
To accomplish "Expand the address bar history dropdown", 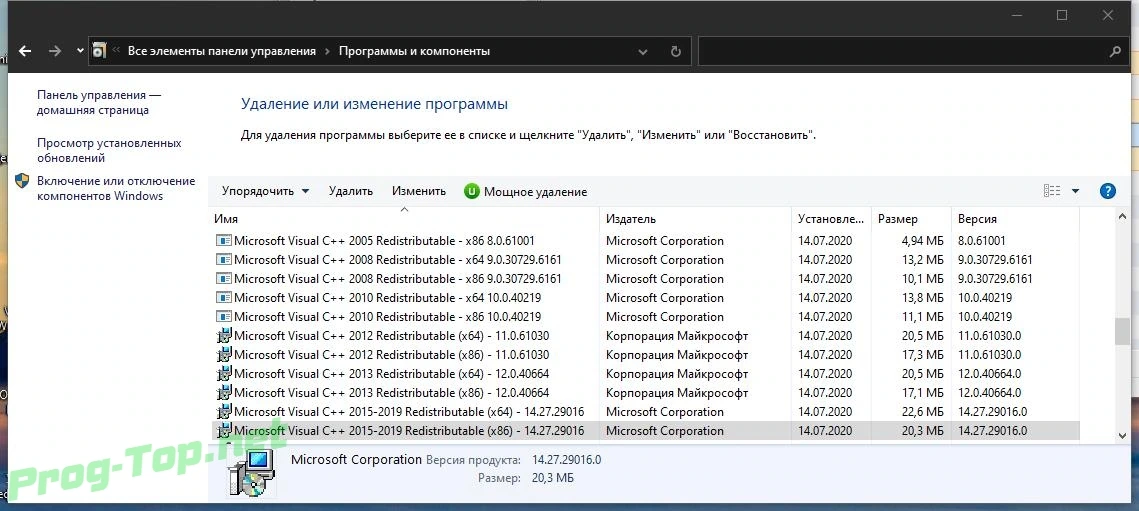I will (643, 52).
